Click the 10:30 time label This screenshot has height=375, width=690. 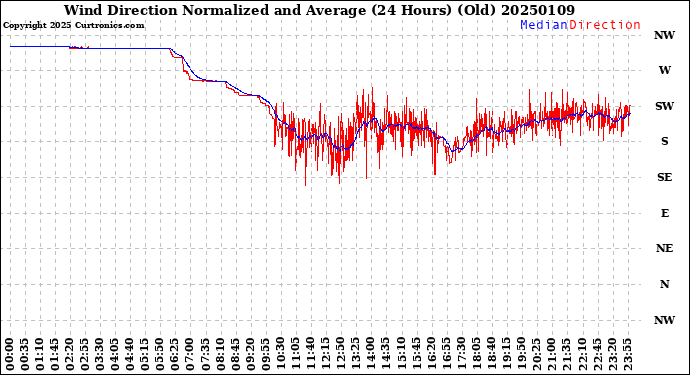tap(281, 355)
